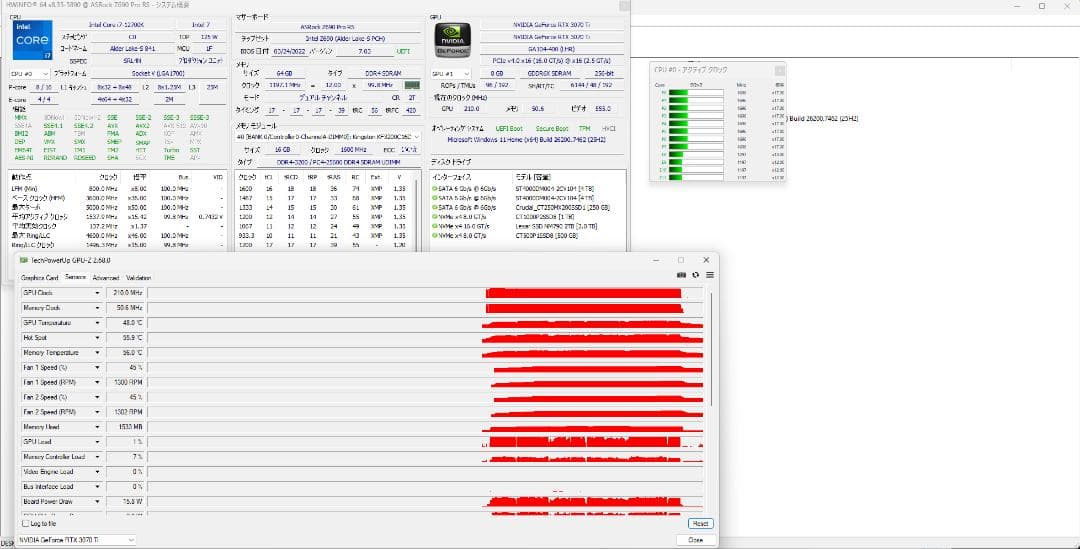
Task: Open the Validation tab
Action: tap(138, 278)
